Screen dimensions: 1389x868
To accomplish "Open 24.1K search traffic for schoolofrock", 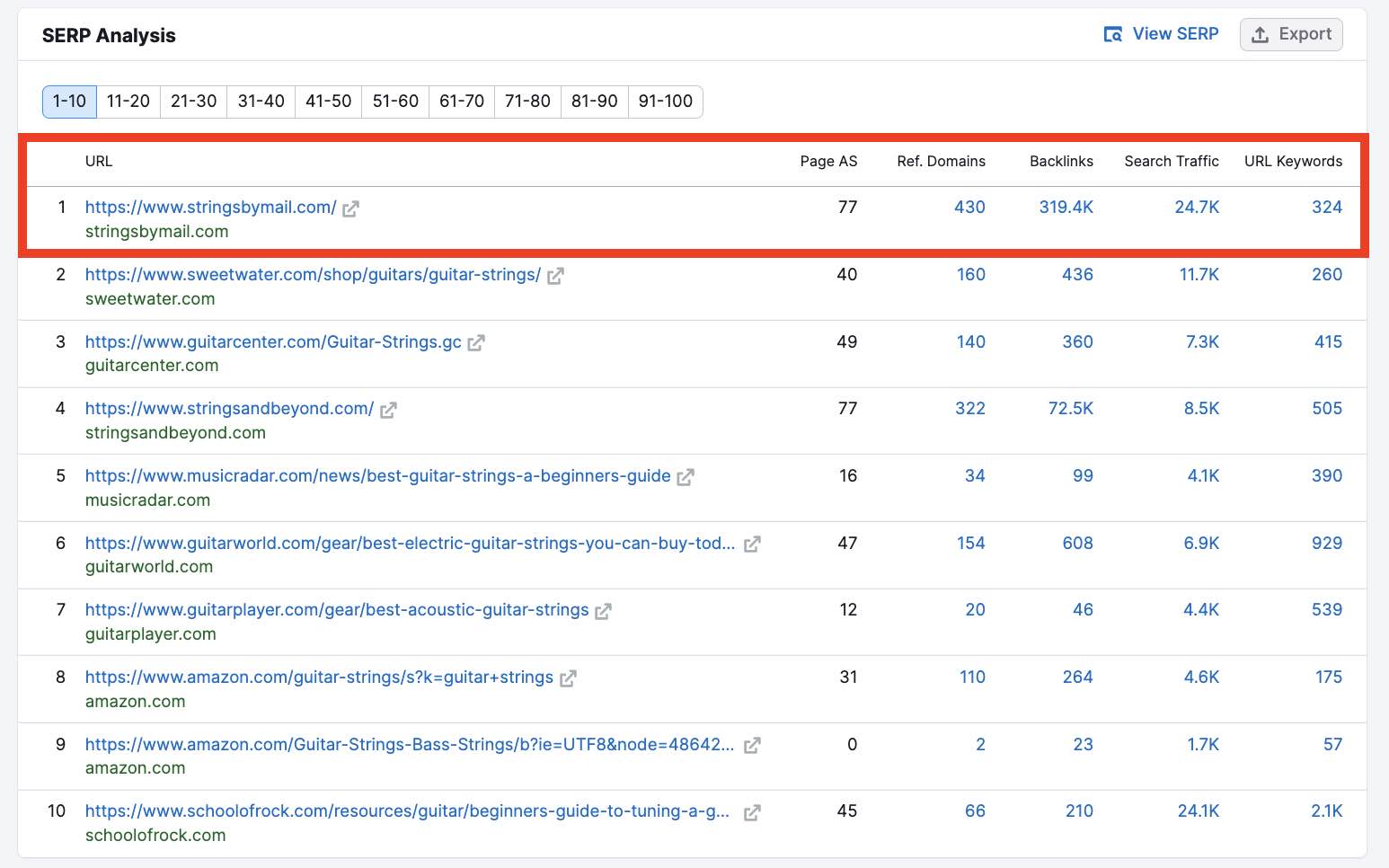I will (1199, 811).
